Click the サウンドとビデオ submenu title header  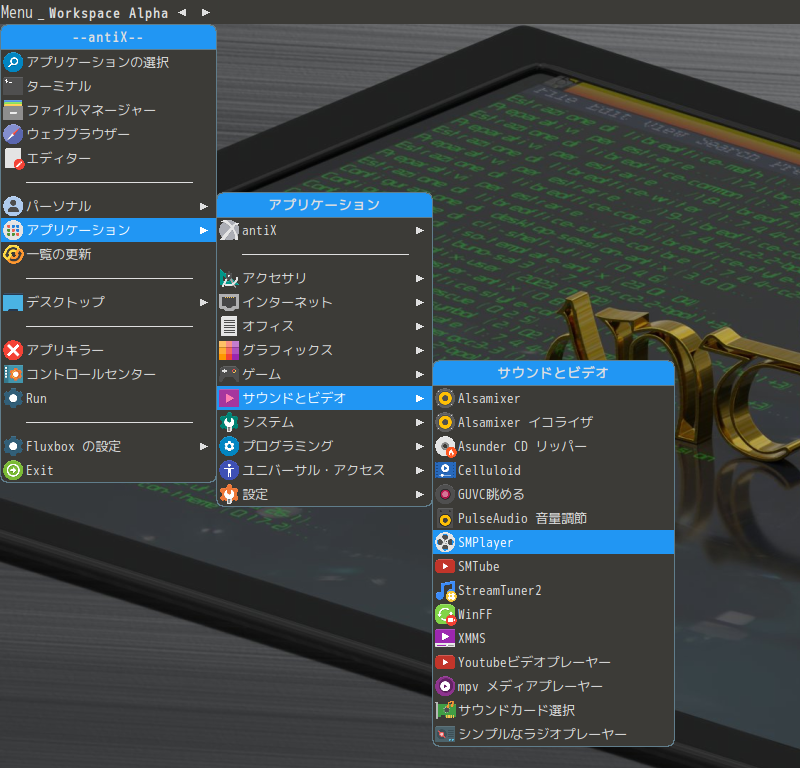554,373
